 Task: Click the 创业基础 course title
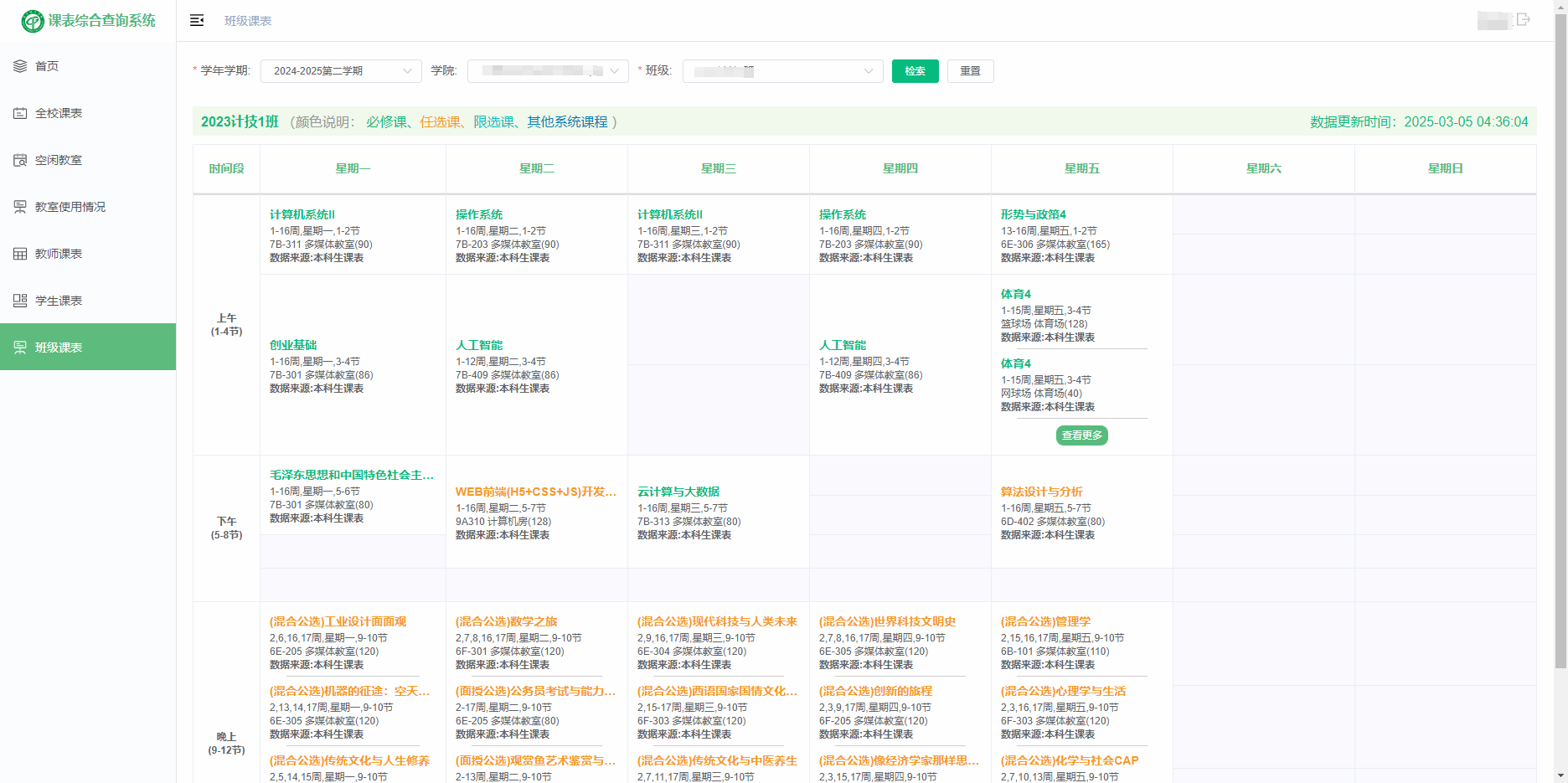(x=293, y=345)
